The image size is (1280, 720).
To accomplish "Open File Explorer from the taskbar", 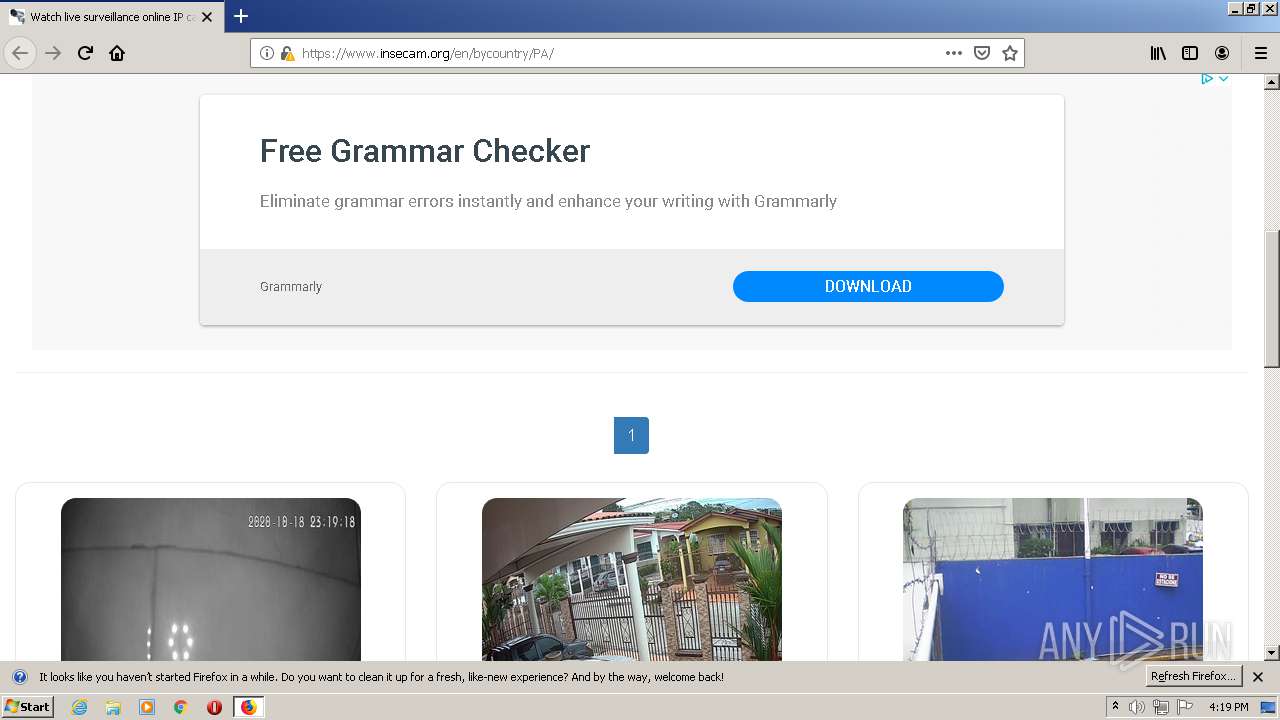I will [x=113, y=707].
